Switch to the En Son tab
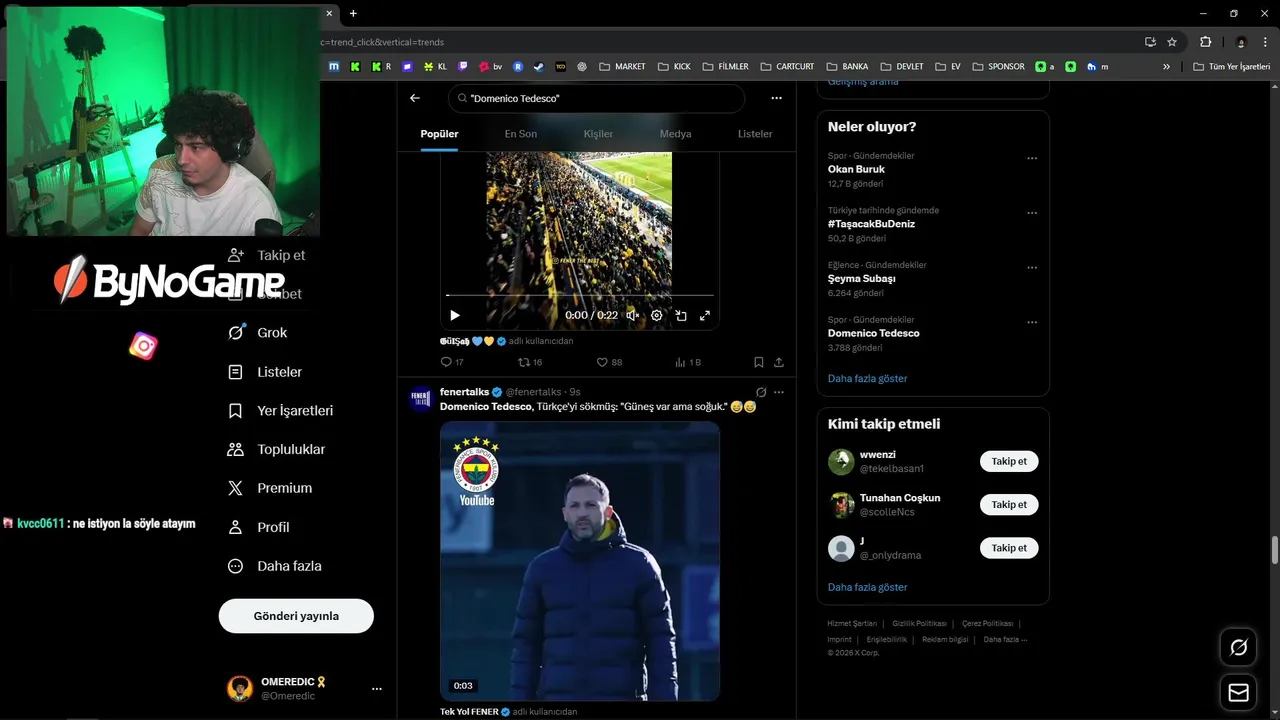 520,134
